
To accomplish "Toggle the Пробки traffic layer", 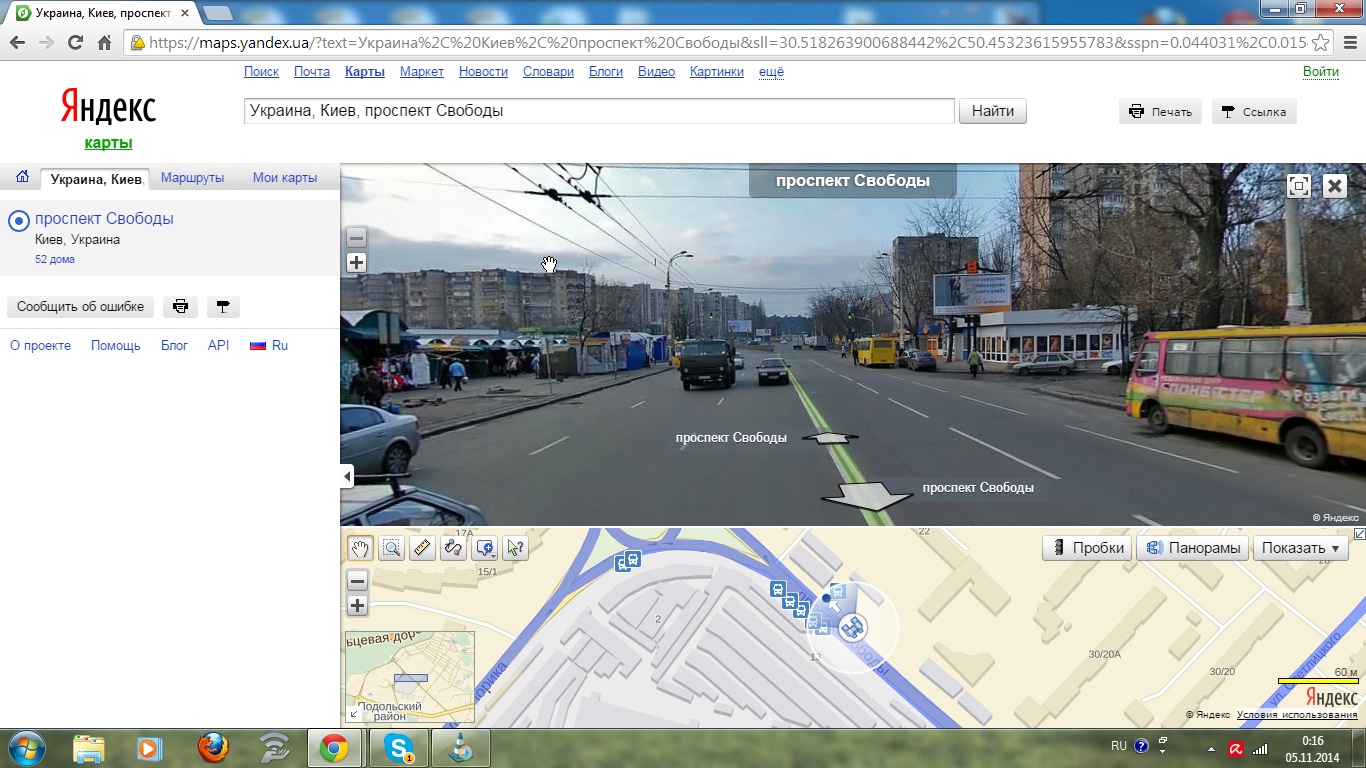I will (1088, 548).
